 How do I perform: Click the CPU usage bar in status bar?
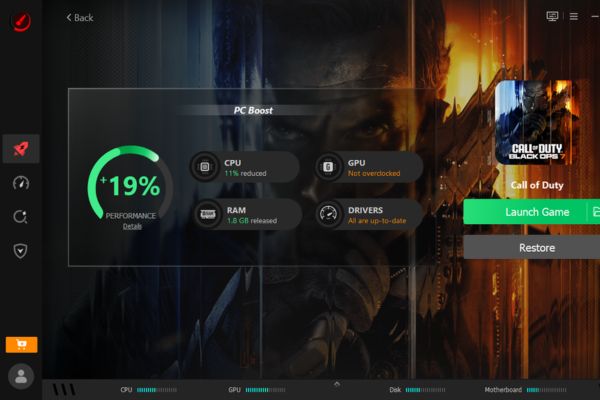pos(157,390)
